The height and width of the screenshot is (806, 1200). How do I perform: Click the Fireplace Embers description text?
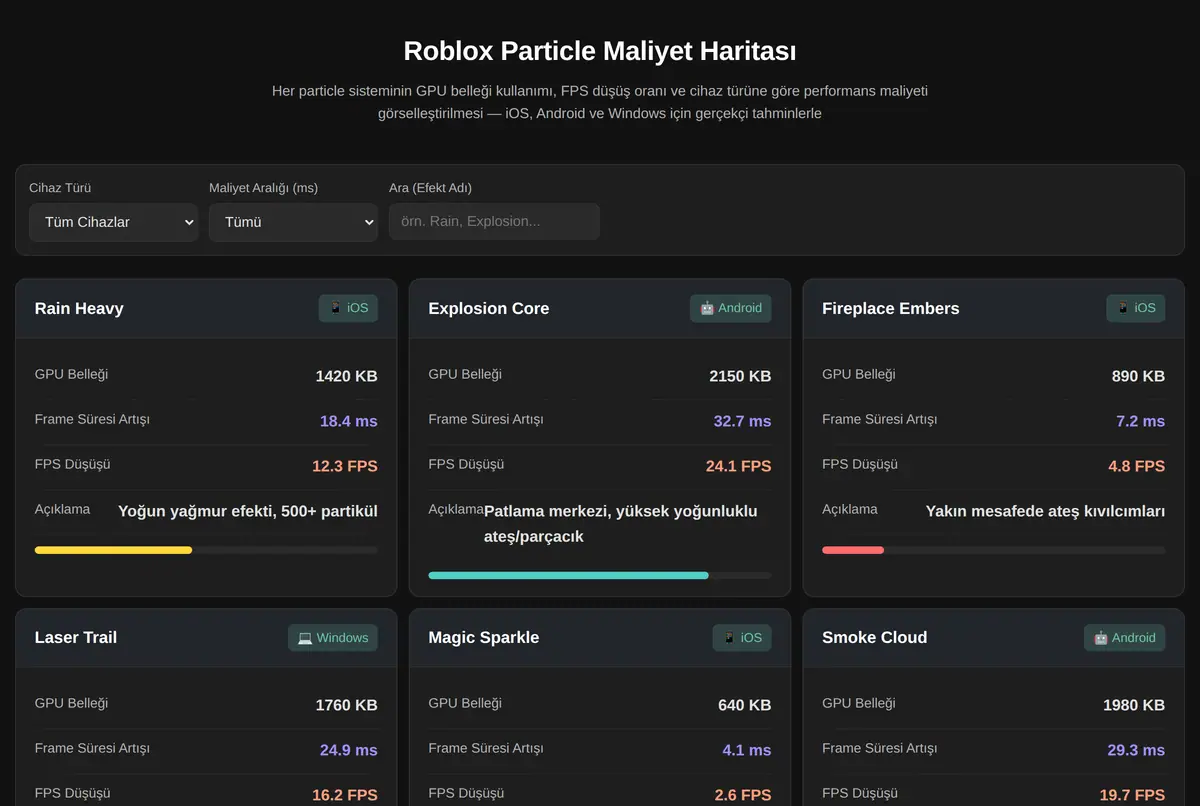(1045, 511)
